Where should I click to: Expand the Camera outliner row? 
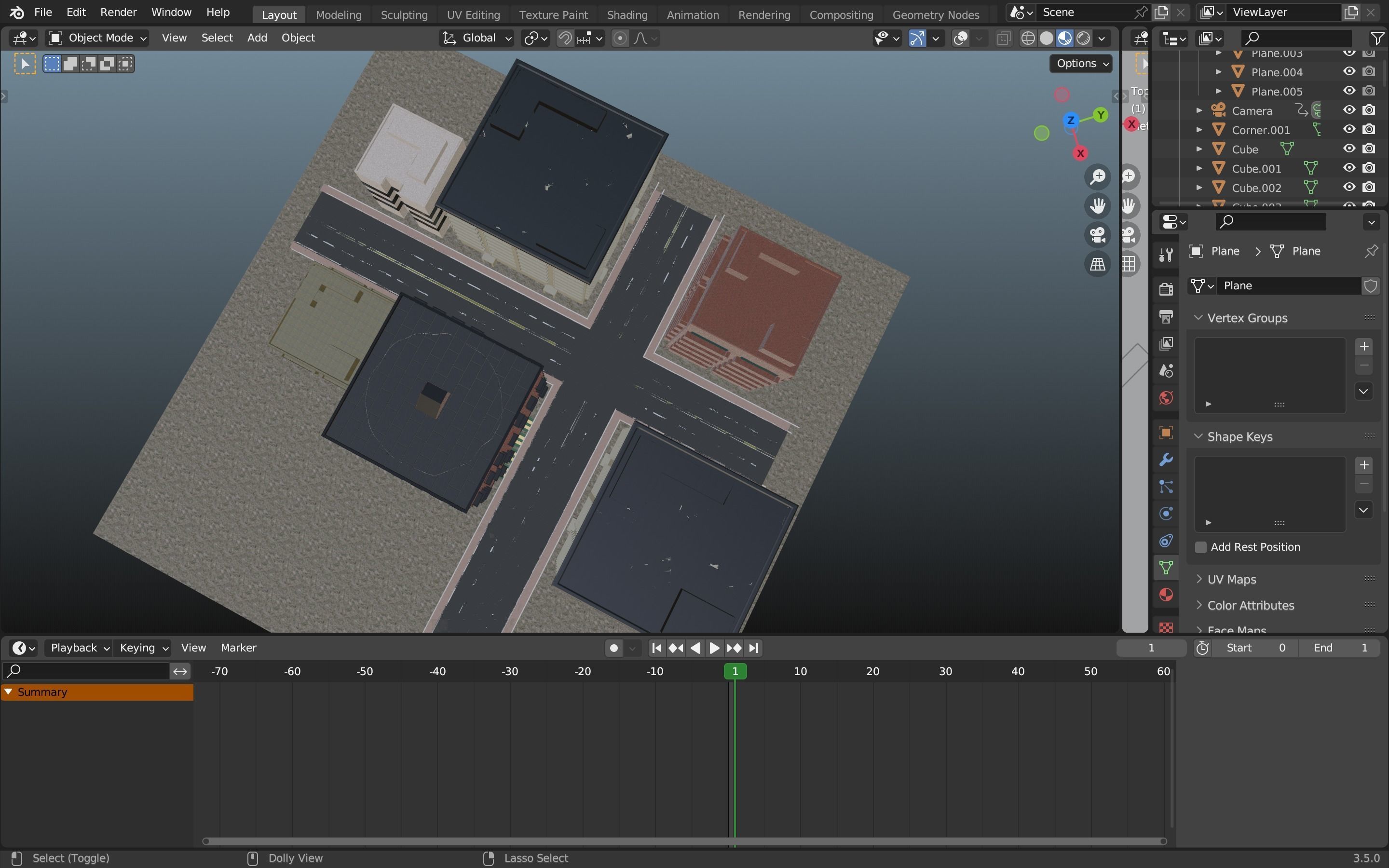click(1199, 110)
